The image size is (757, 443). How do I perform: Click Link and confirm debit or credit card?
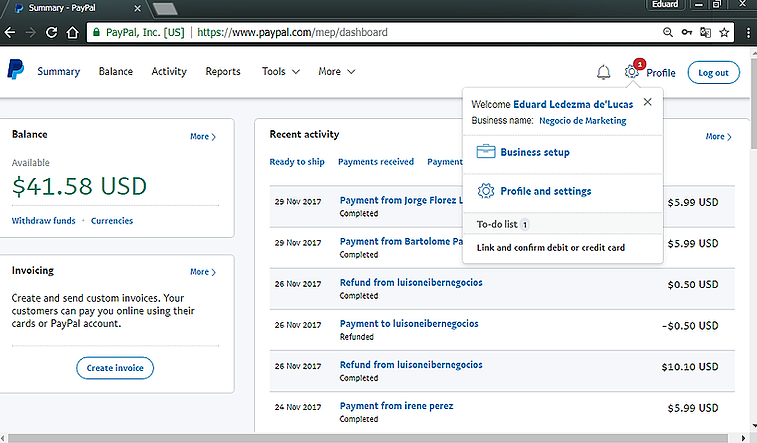pos(551,248)
